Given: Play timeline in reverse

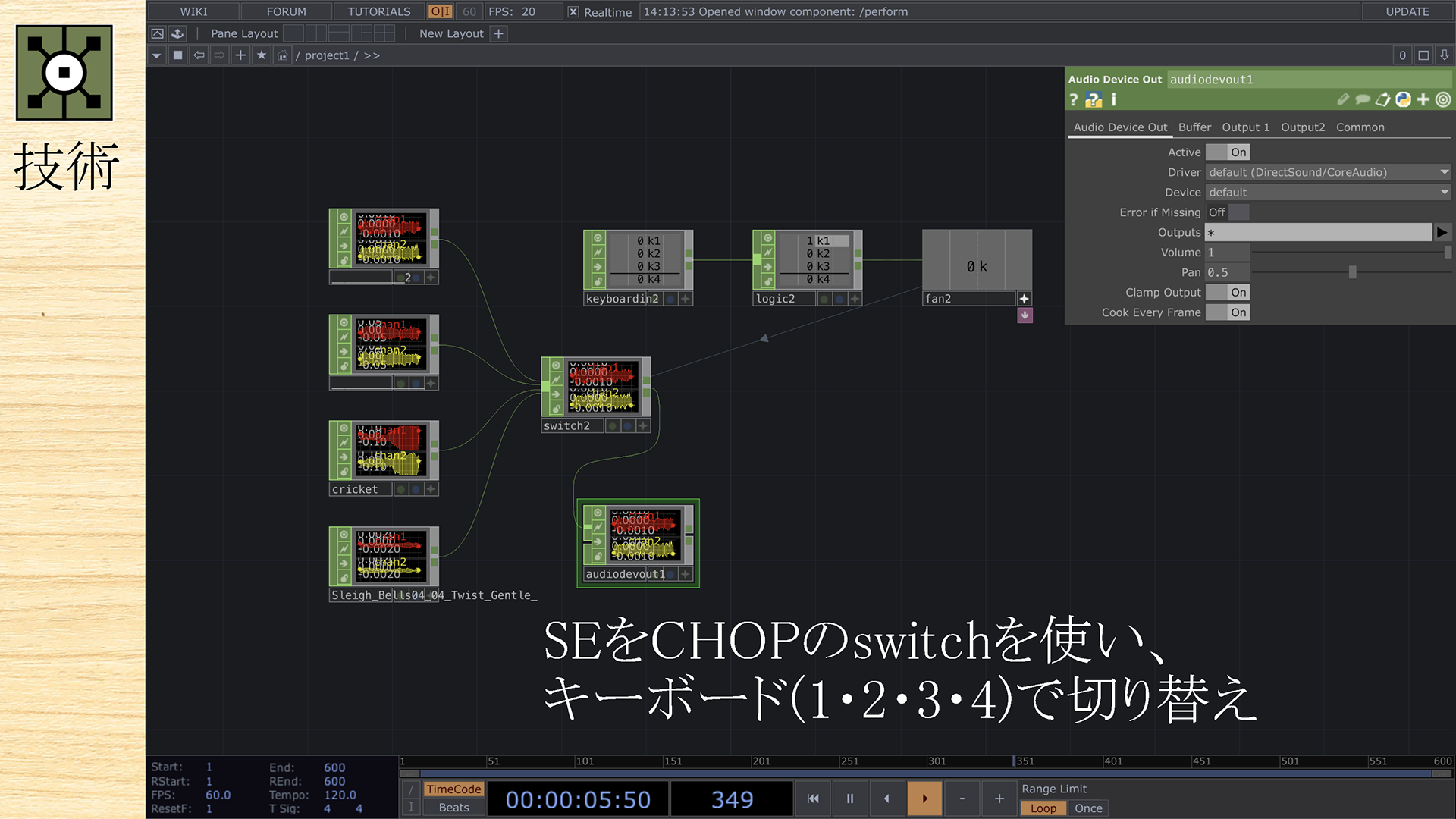Looking at the screenshot, I should (x=887, y=799).
